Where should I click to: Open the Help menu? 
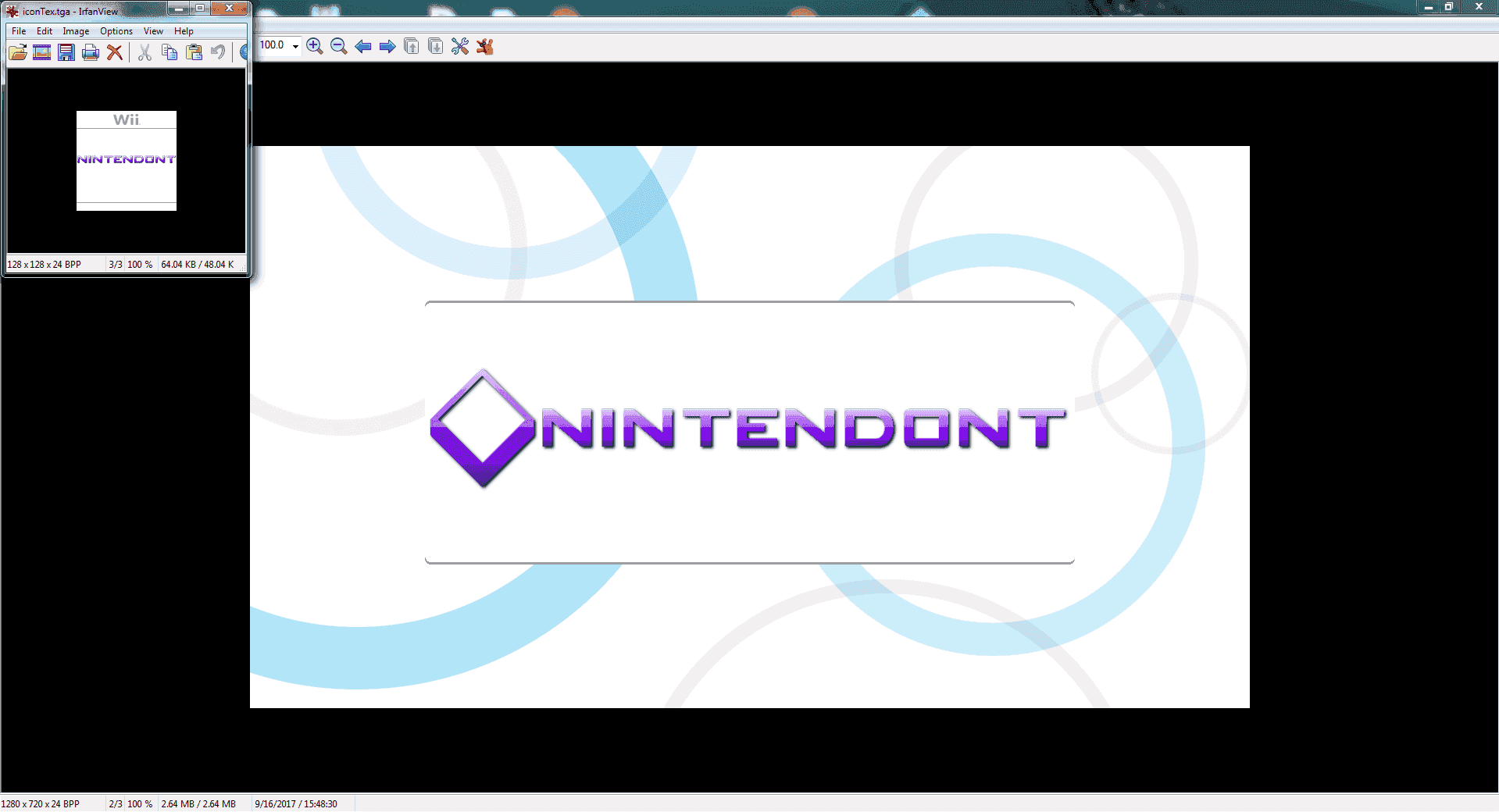[x=184, y=31]
